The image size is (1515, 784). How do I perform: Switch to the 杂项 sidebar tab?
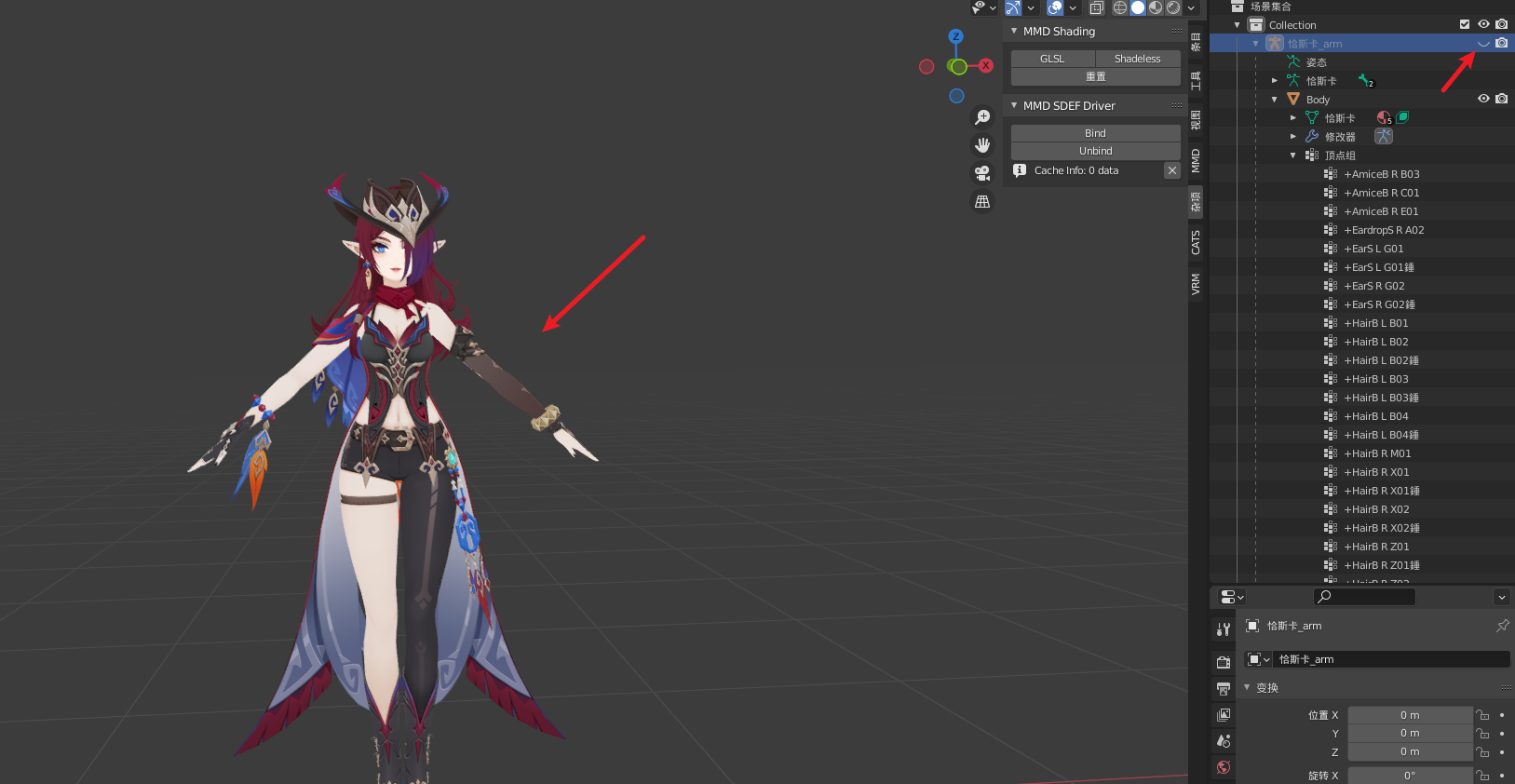[1197, 201]
